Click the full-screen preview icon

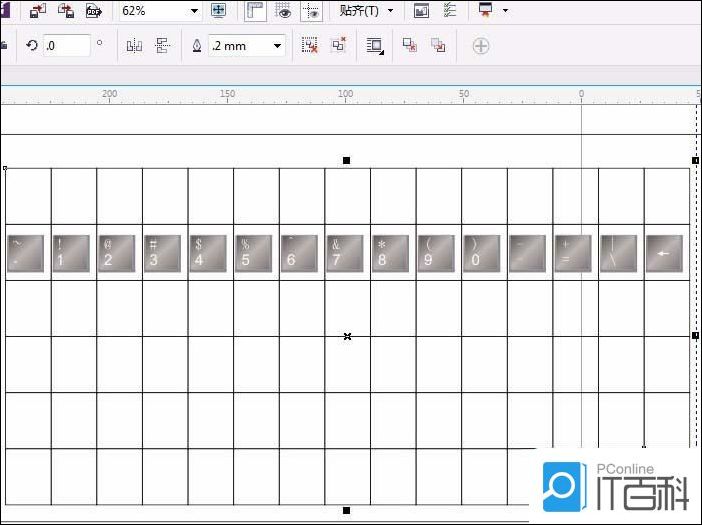[x=219, y=11]
